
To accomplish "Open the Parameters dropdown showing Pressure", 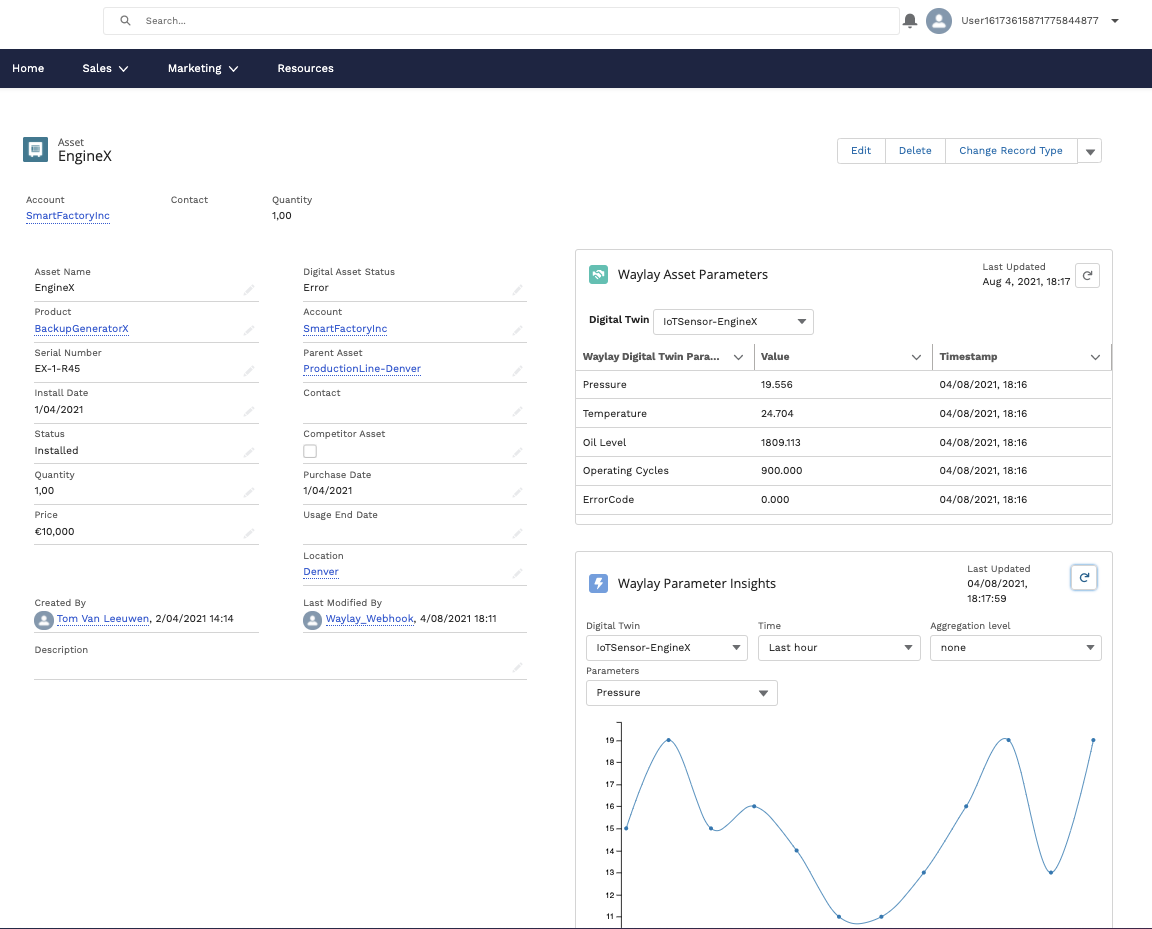I will (682, 693).
